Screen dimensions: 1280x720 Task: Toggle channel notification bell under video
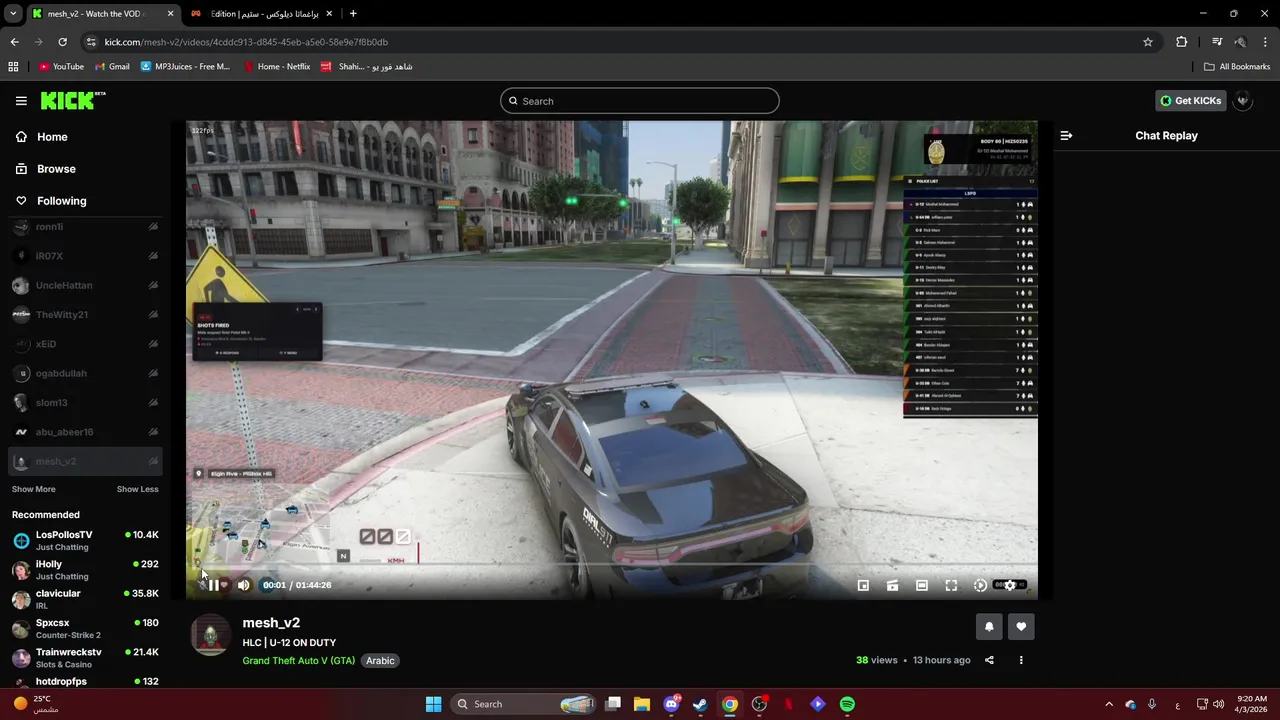989,627
